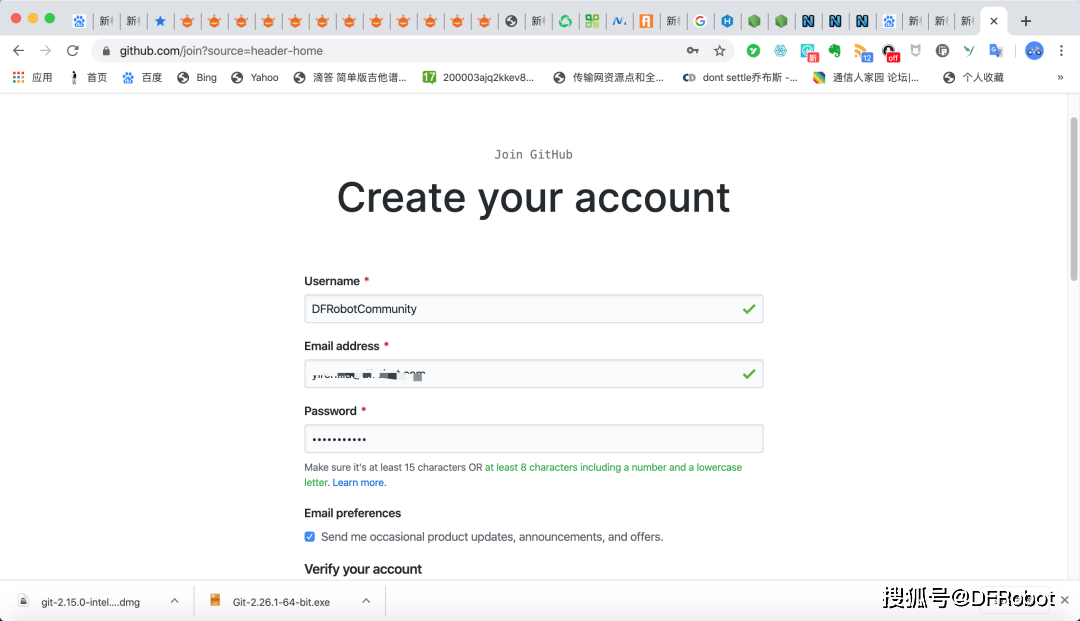Open the 百度 bookmark
This screenshot has height=621, width=1080.
click(142, 77)
